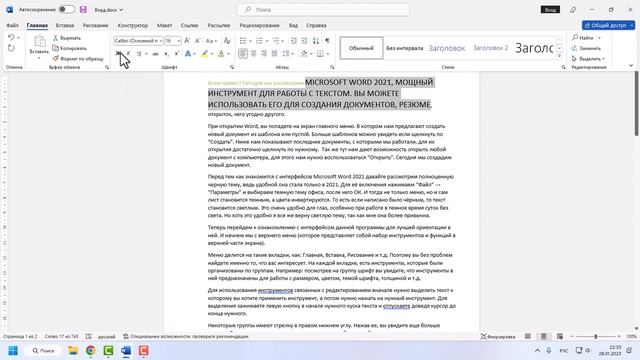Screen dimensions: 640x360
Task: Increase font size with the large A icon
Action: tap(187, 41)
